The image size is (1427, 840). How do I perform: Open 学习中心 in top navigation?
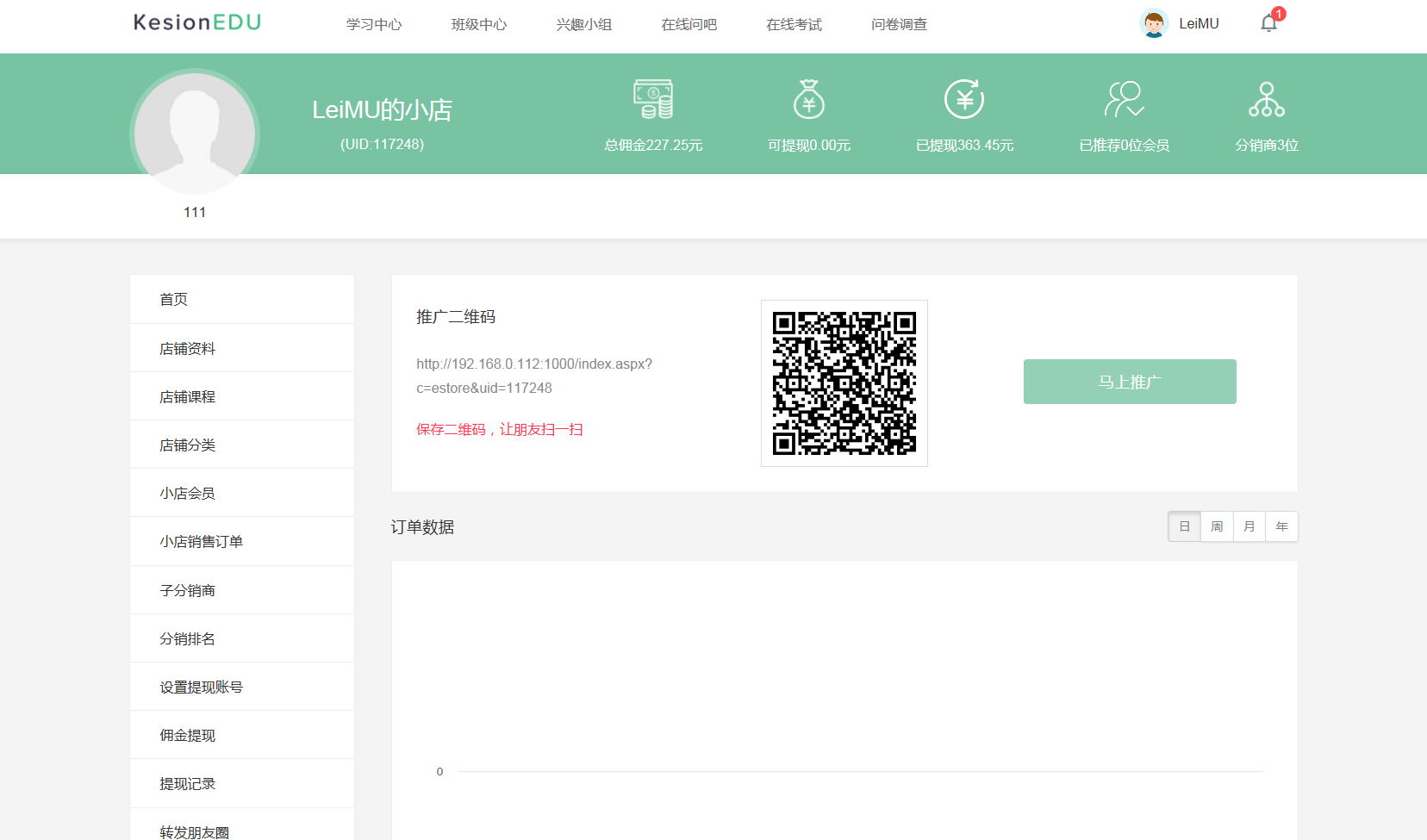tap(374, 24)
